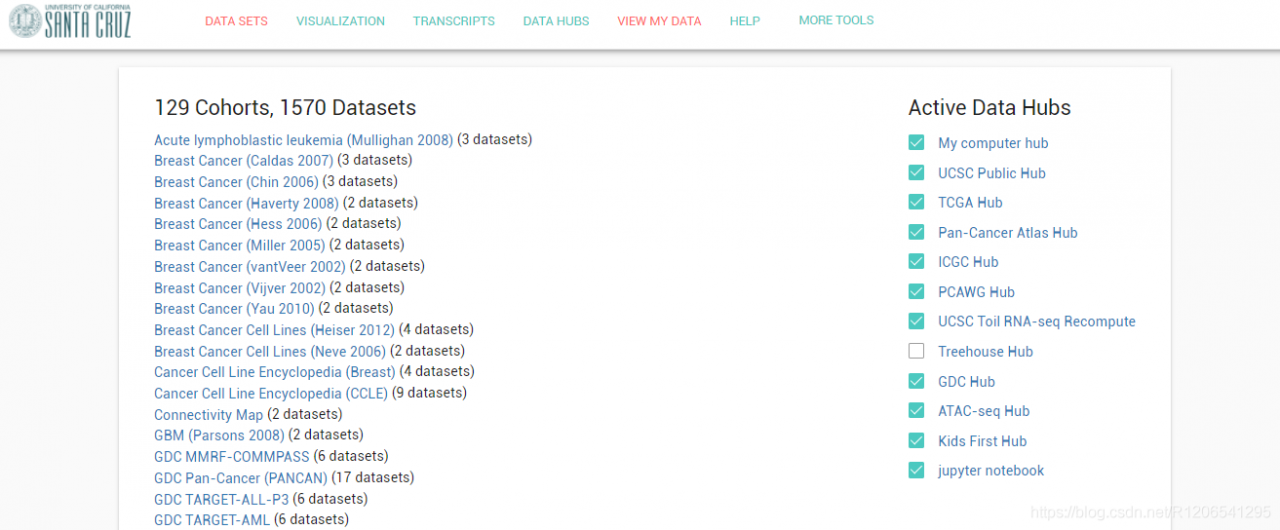The height and width of the screenshot is (530, 1280).
Task: Uncheck UCSC Toil RNA-seq Recompute checkbox
Action: tap(916, 321)
